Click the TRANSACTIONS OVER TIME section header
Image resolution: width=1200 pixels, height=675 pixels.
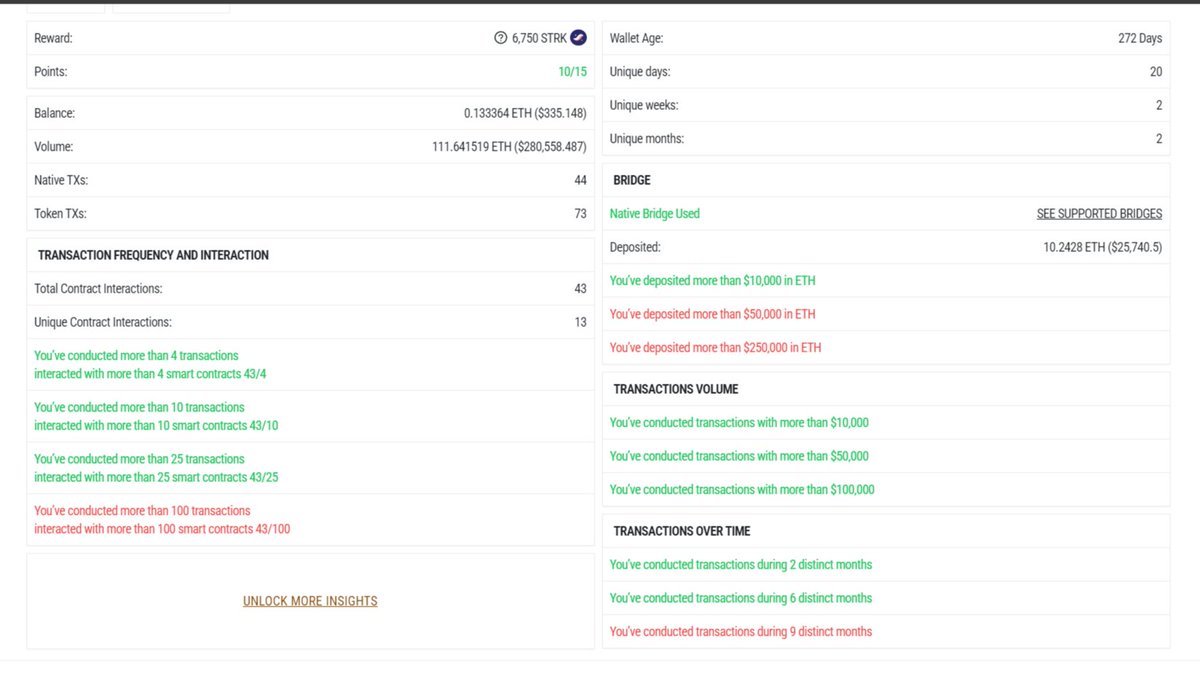[x=679, y=531]
